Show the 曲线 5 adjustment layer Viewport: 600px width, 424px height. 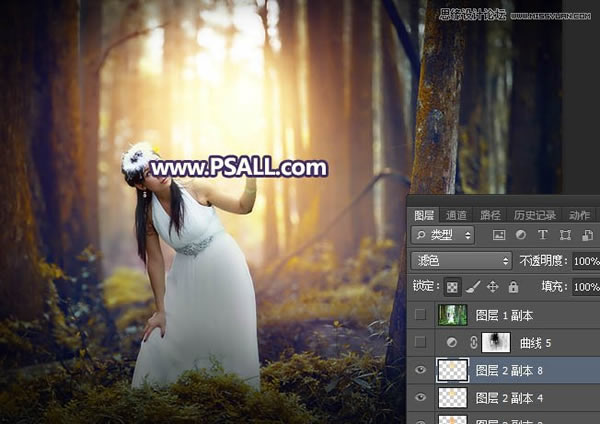[421, 342]
